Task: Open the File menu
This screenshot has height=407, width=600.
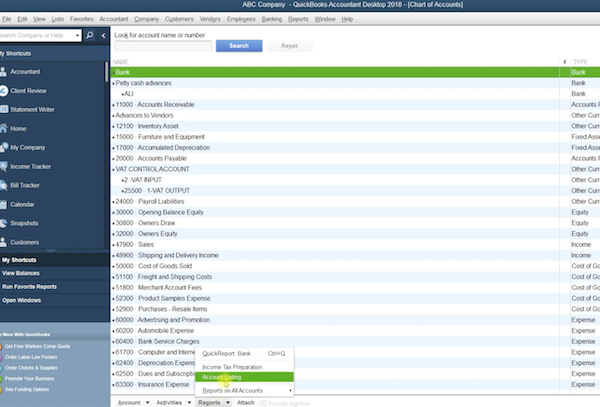Action: click(x=7, y=19)
